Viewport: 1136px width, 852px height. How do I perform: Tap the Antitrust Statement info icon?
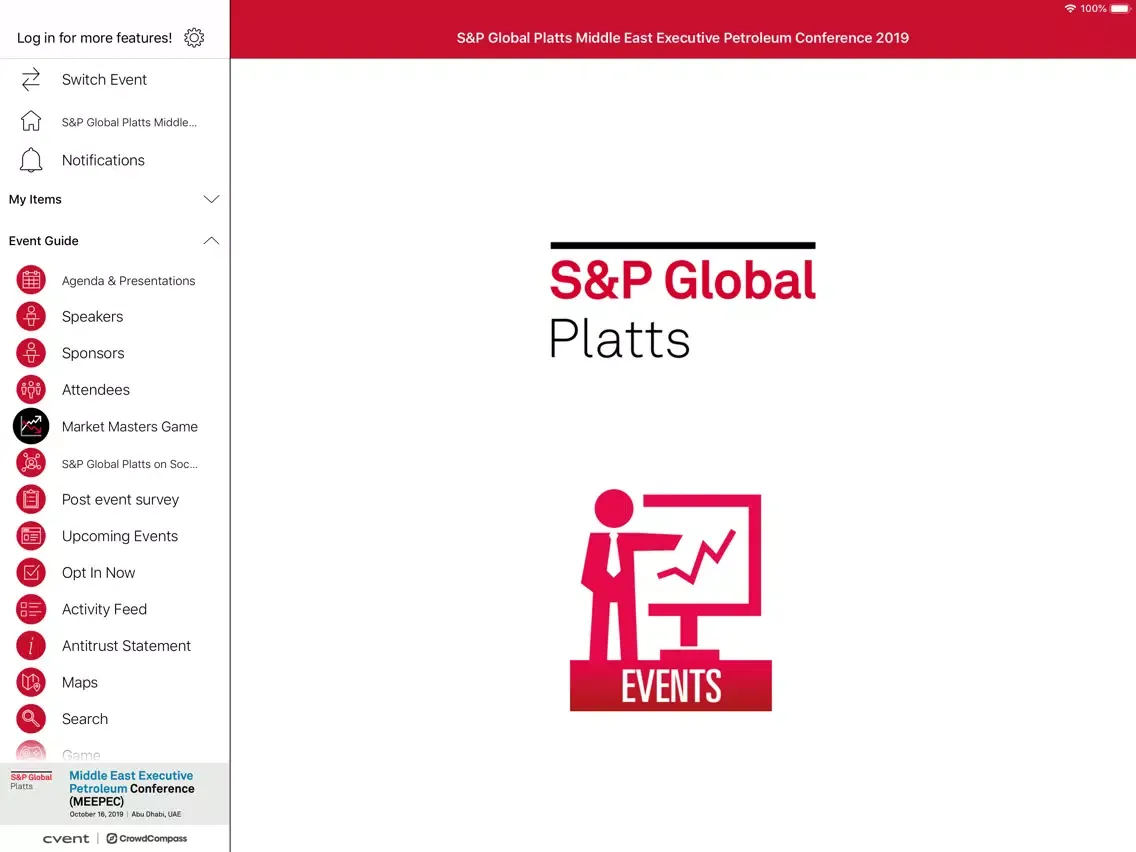(x=31, y=646)
